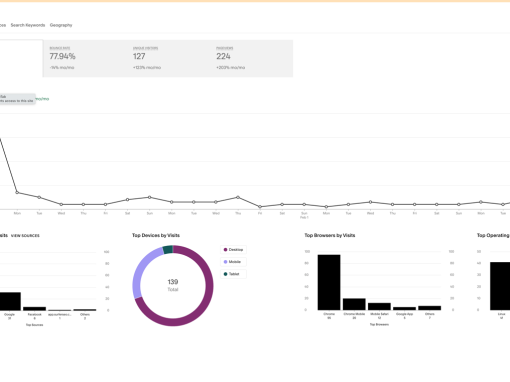Viewport: 510px width, 382px height.
Task: Click the 'Top Browsers by Visits' heading
Action: 330,235
